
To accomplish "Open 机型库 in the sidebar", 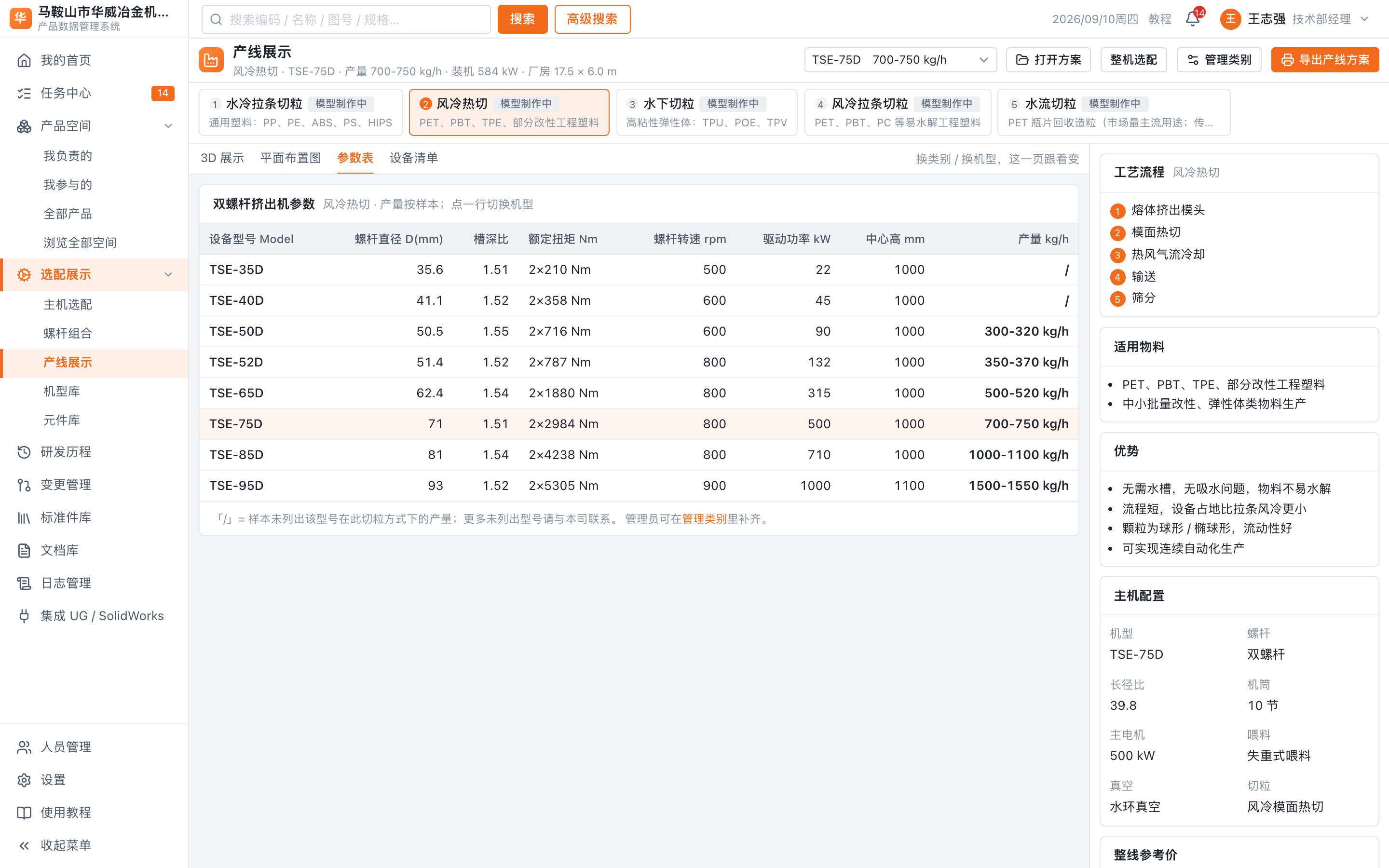I will click(62, 391).
